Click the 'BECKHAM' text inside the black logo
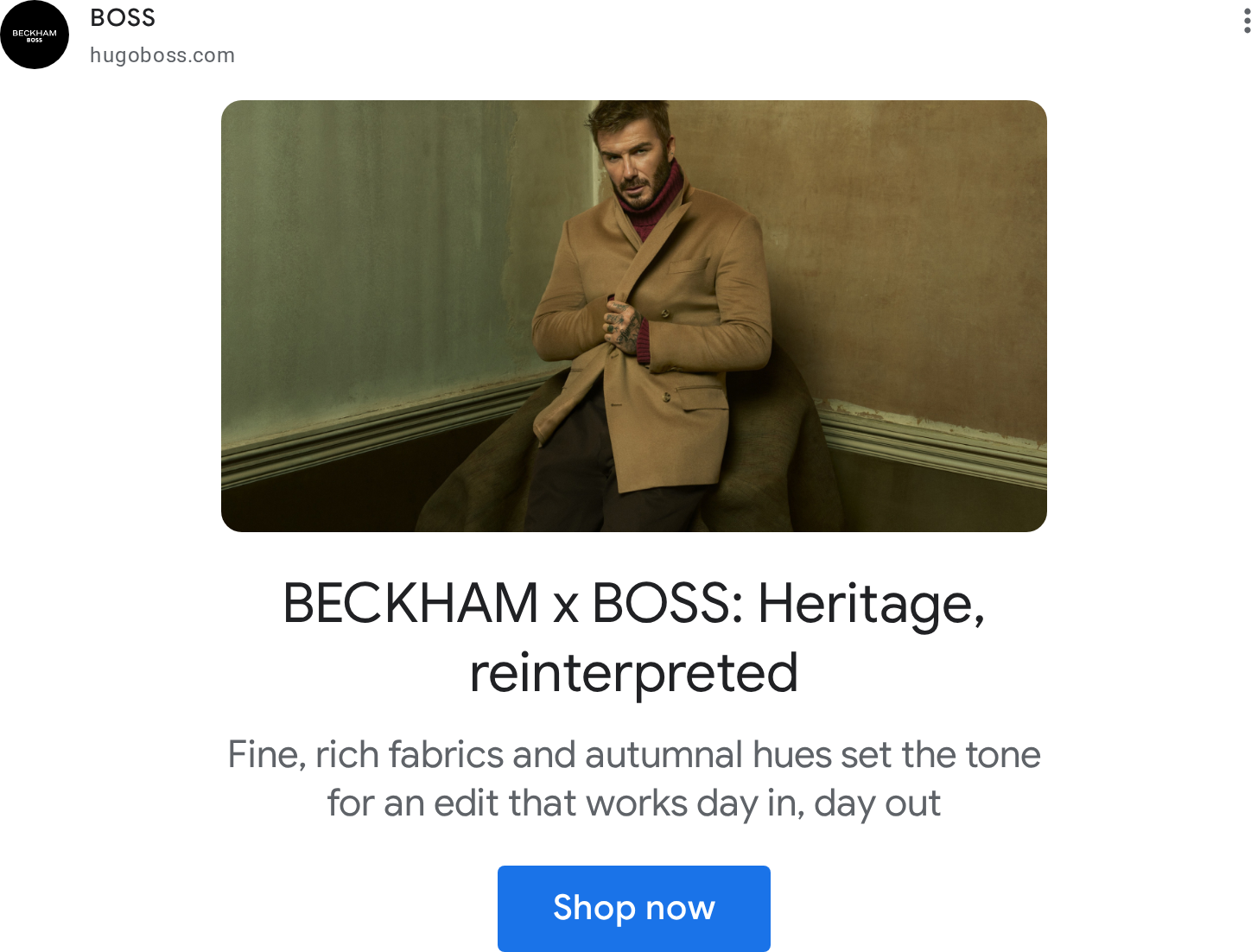 [x=35, y=33]
